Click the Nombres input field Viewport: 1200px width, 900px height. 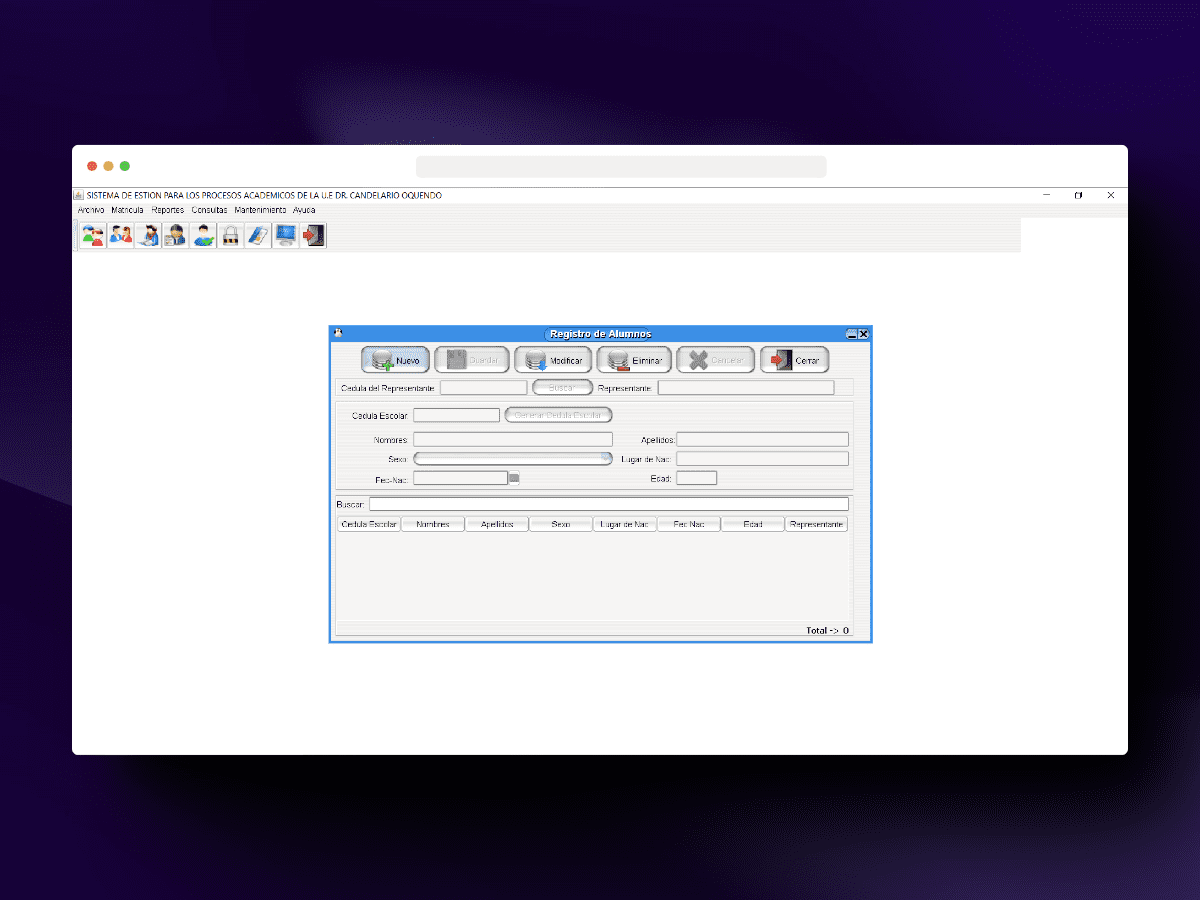point(513,439)
